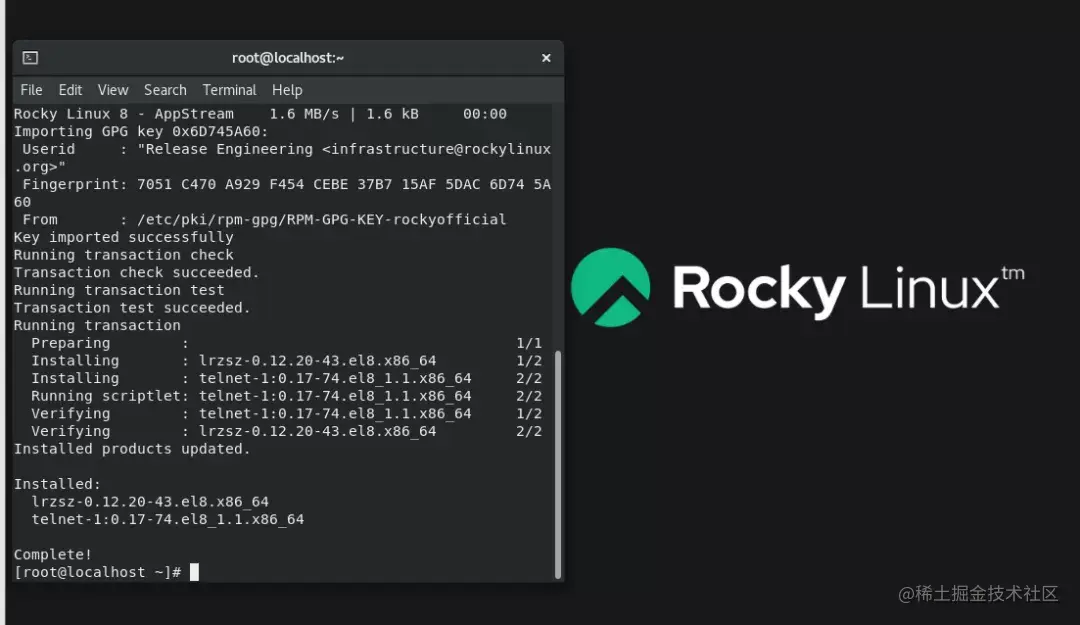Click the terminal icon in the title bar
Image resolution: width=1080 pixels, height=625 pixels.
[x=30, y=58]
